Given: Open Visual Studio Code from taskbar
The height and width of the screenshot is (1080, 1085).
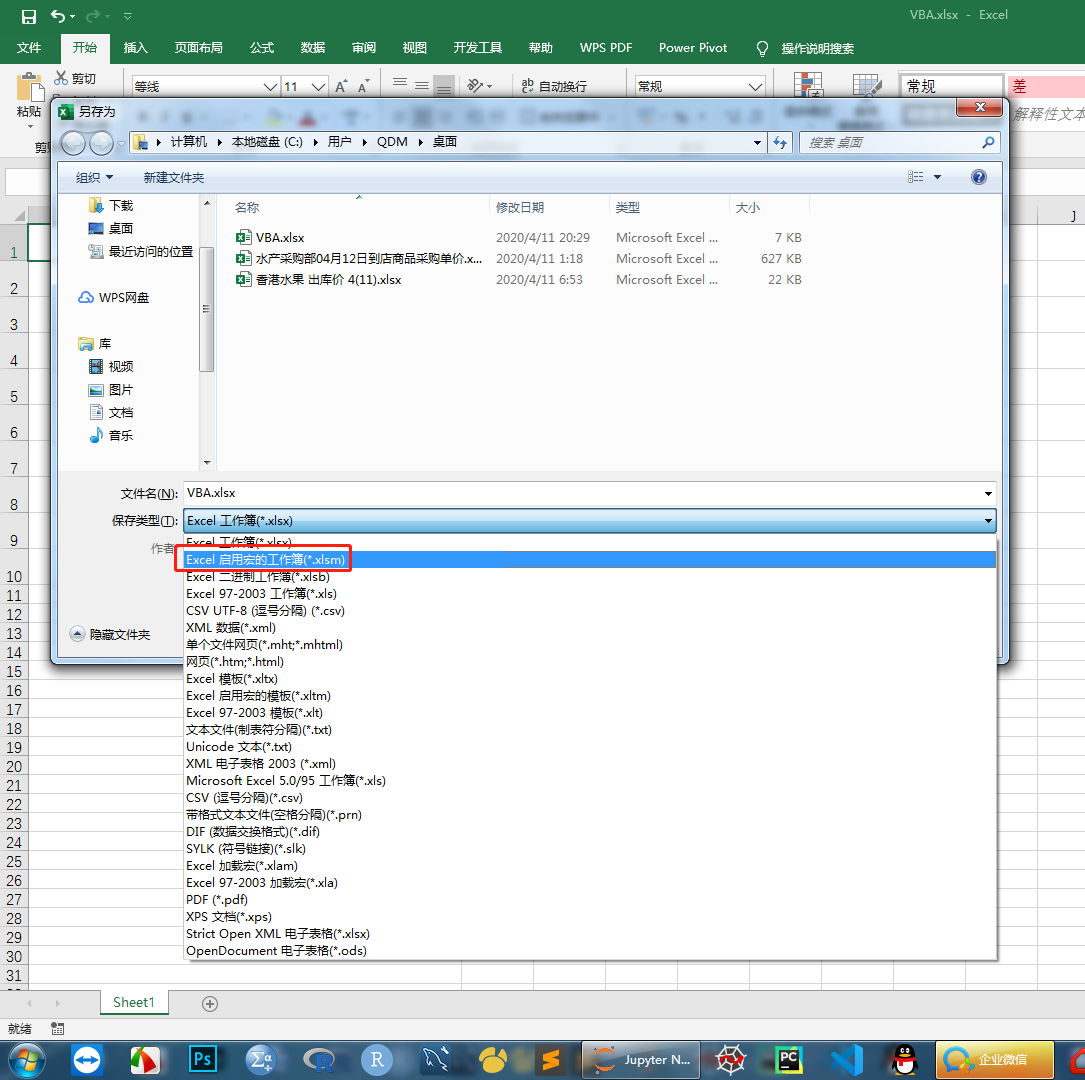Looking at the screenshot, I should tap(847, 1059).
